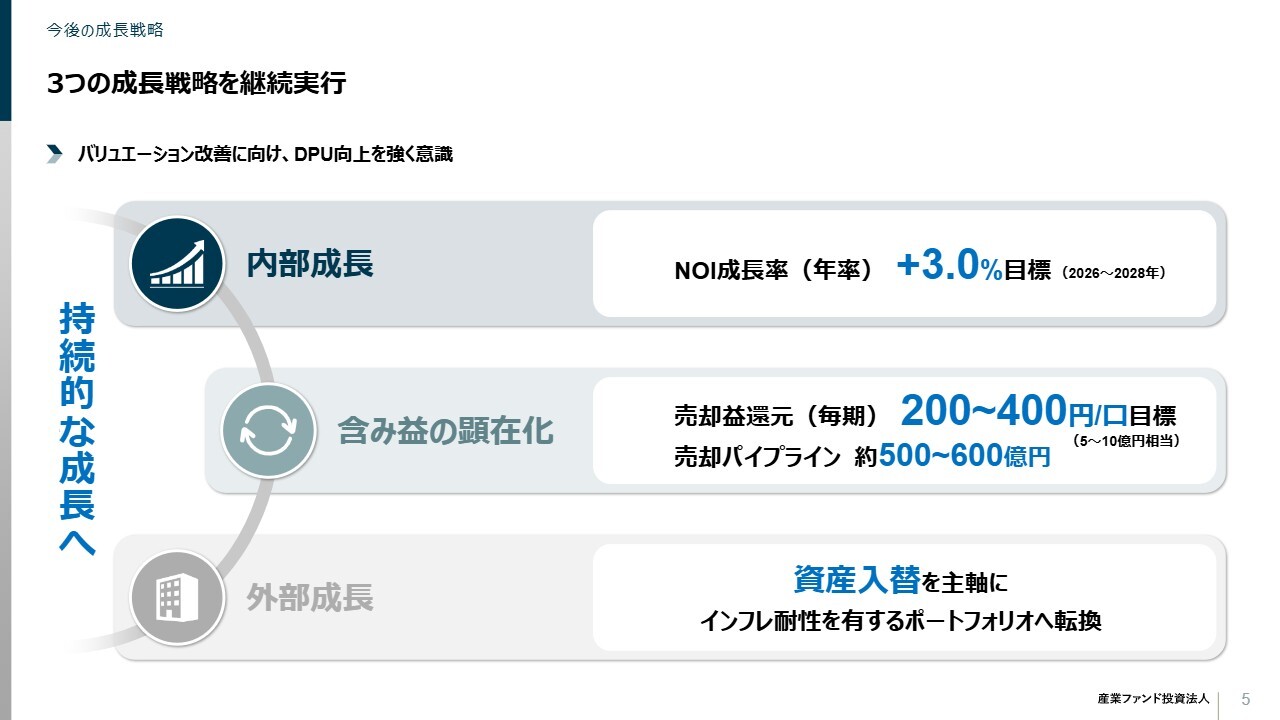
Task: Click the highlighted 資産入替 text
Action: (x=856, y=579)
